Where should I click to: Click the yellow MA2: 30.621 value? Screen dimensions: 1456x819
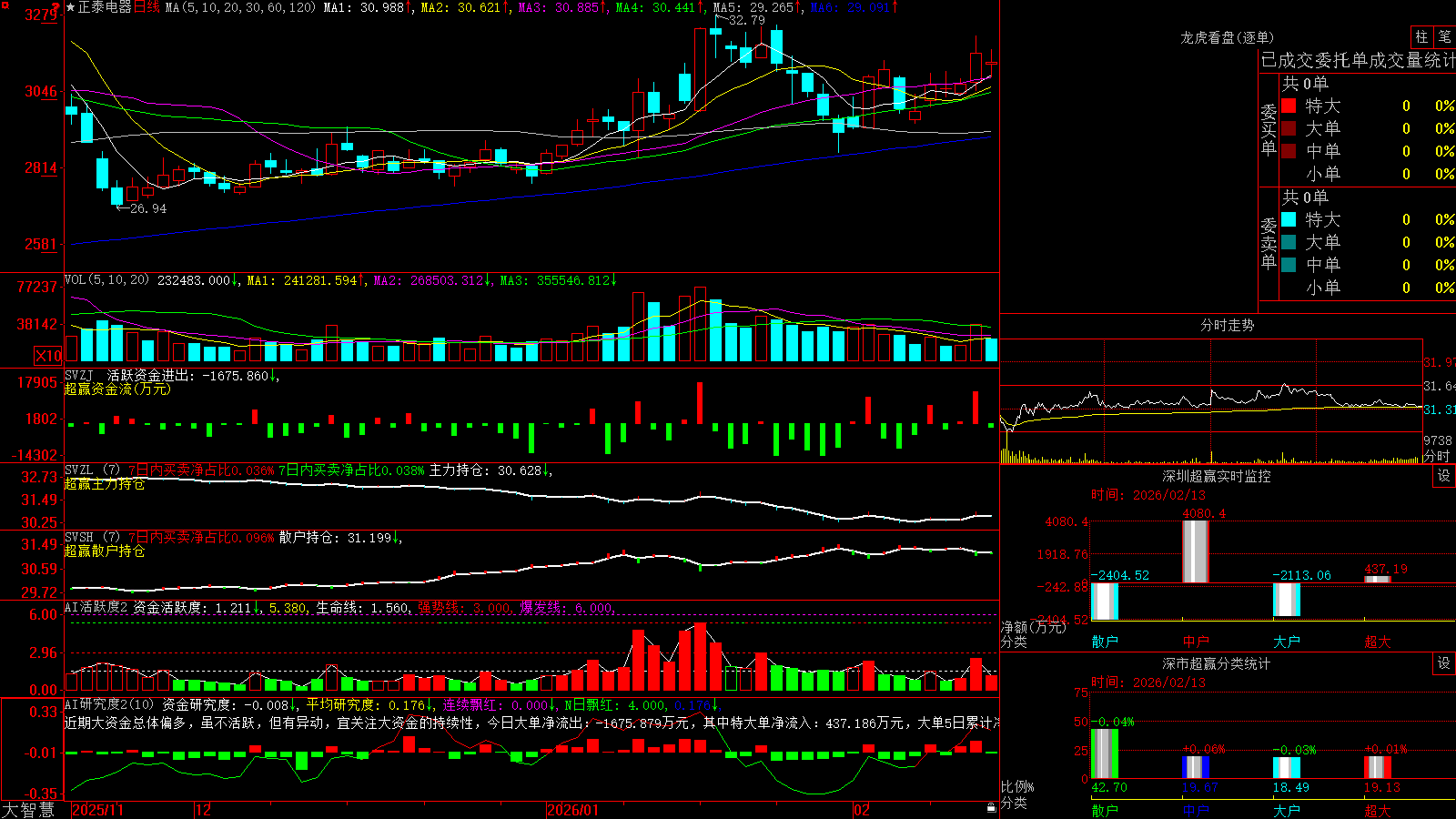click(461, 7)
